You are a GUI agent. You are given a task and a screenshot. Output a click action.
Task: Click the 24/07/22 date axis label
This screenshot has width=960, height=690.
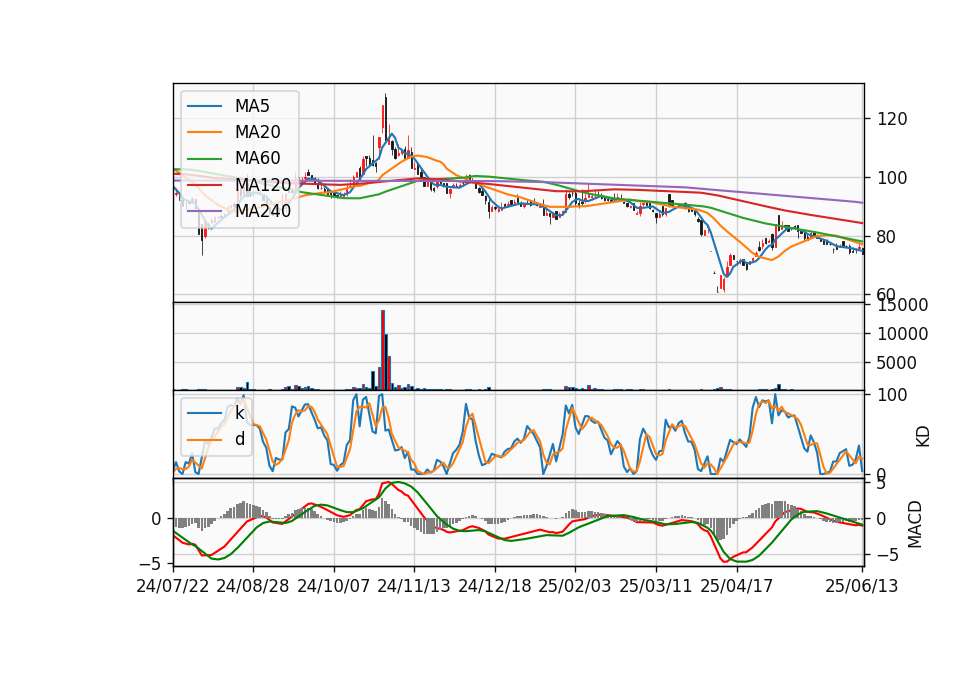point(173,586)
